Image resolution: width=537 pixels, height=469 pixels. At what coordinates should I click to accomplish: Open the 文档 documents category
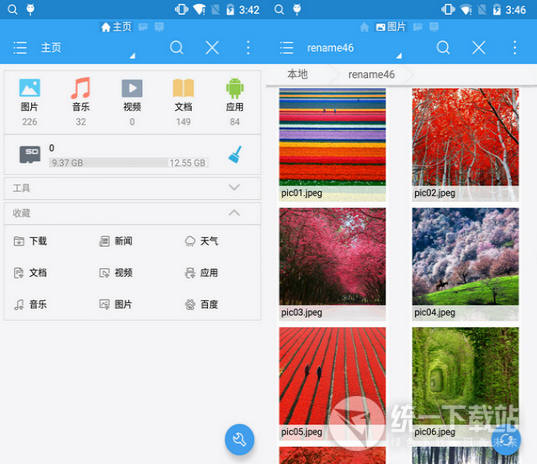point(183,102)
